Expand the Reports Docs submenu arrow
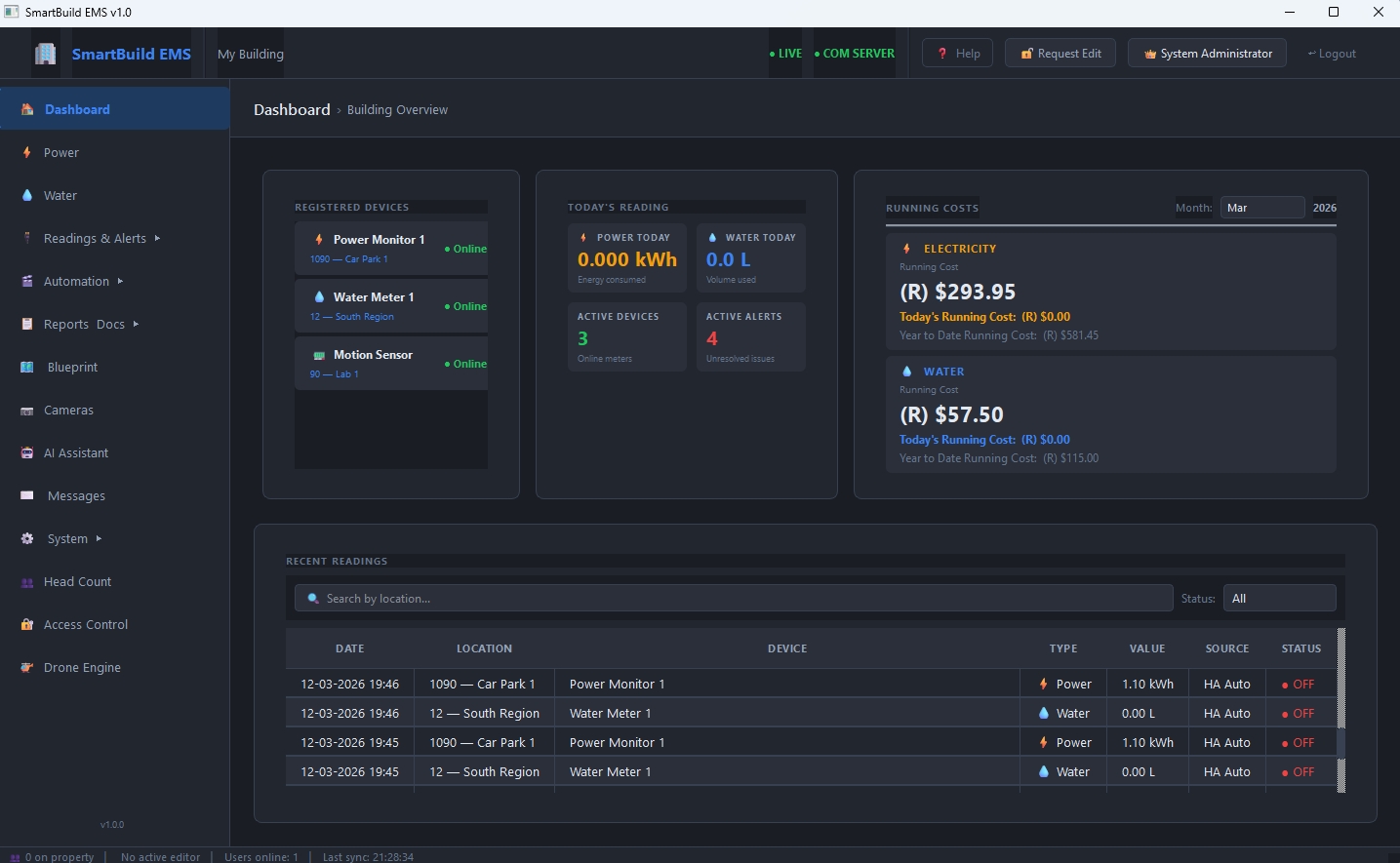 [136, 324]
